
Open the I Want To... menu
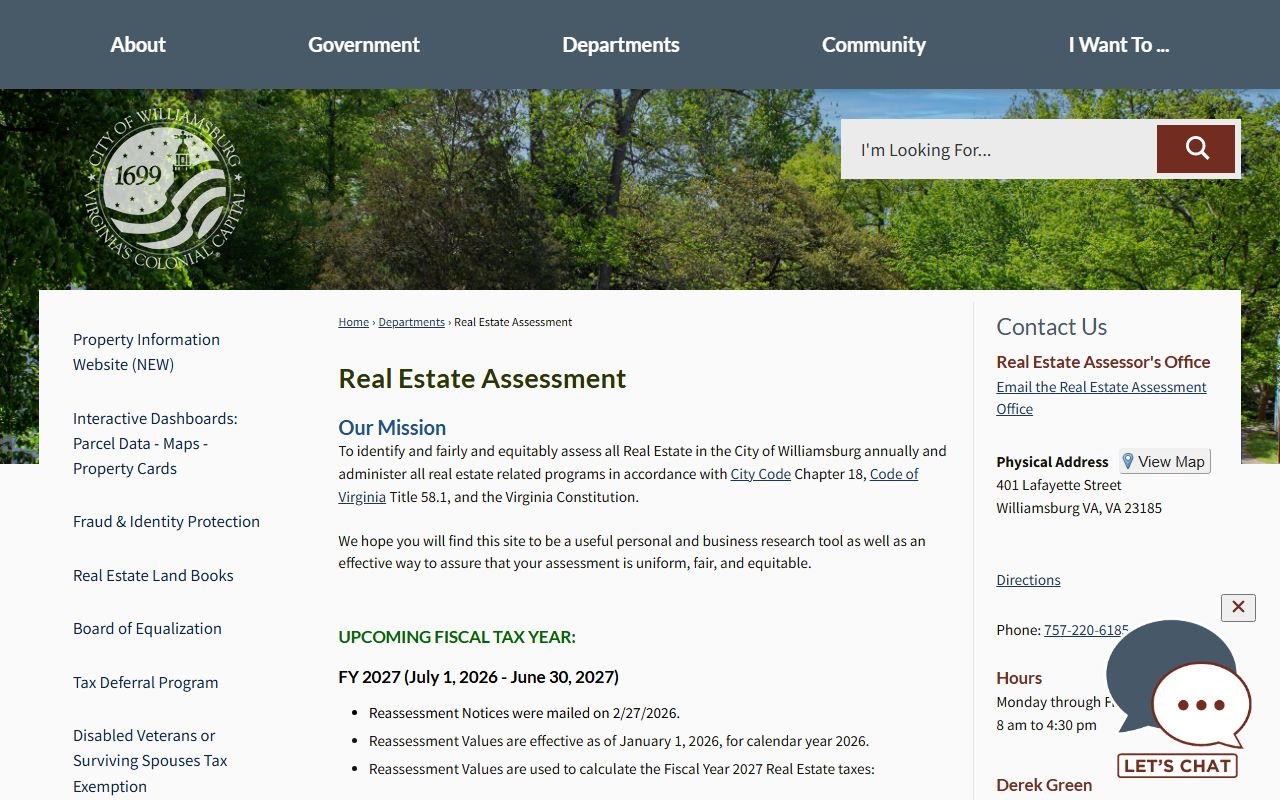[x=1119, y=44]
